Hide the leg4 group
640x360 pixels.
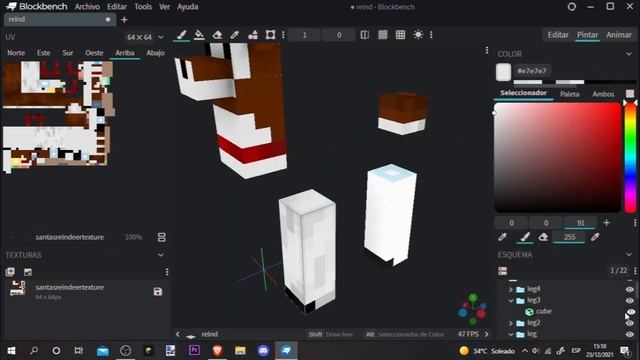[x=630, y=289]
